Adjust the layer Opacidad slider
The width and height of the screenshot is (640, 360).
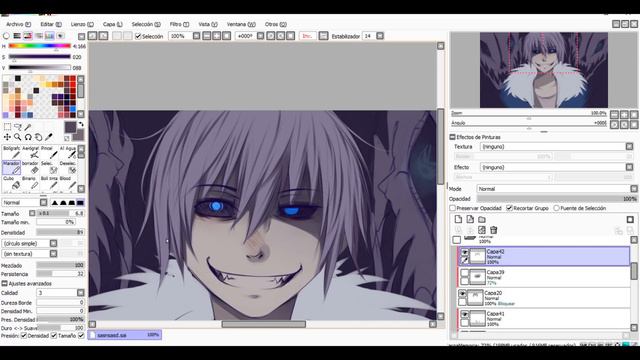click(x=557, y=199)
